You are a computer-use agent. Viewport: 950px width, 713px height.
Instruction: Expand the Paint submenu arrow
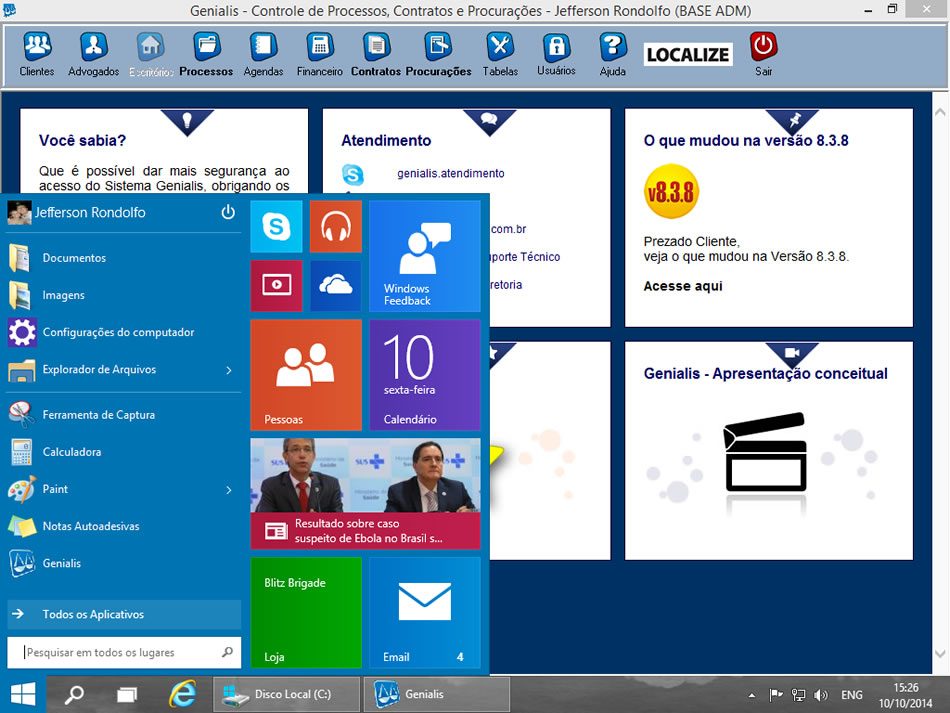229,489
